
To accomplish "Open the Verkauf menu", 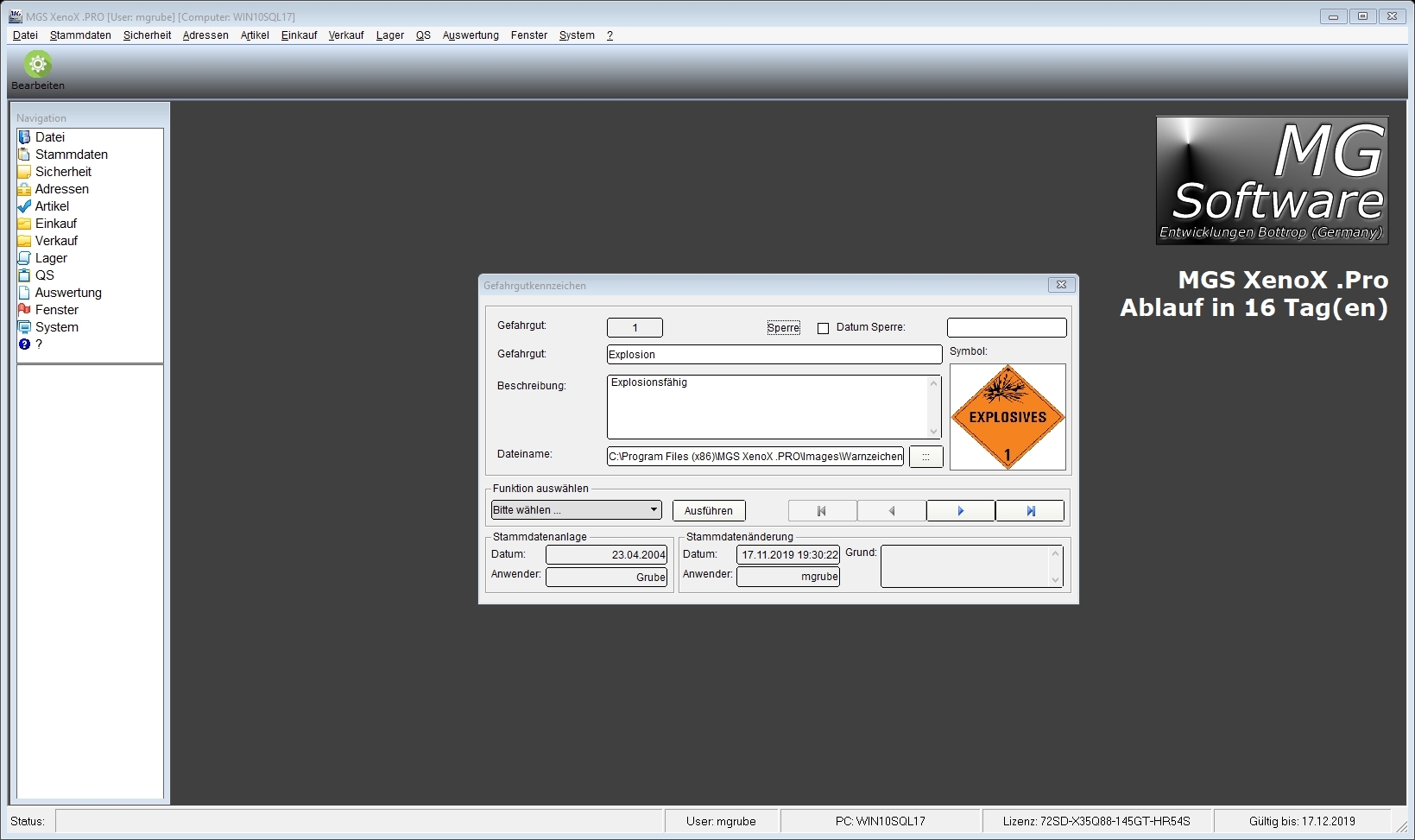I will (x=346, y=35).
